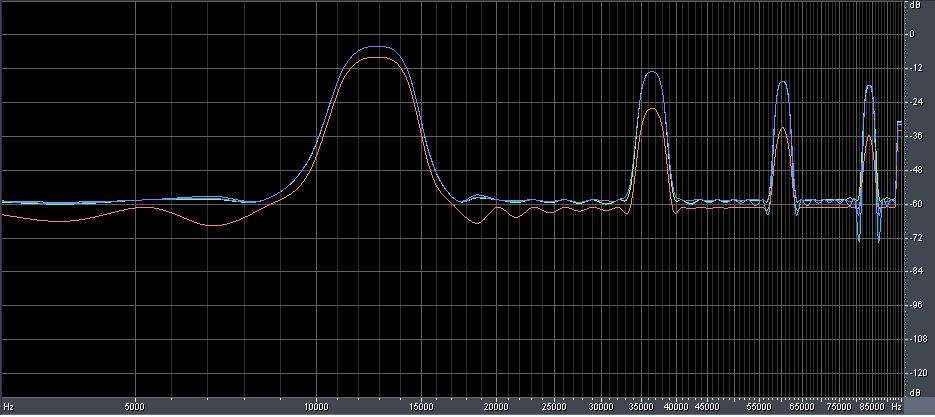Click the 75000 frequency axis label
The image size is (935, 417).
coord(840,406)
